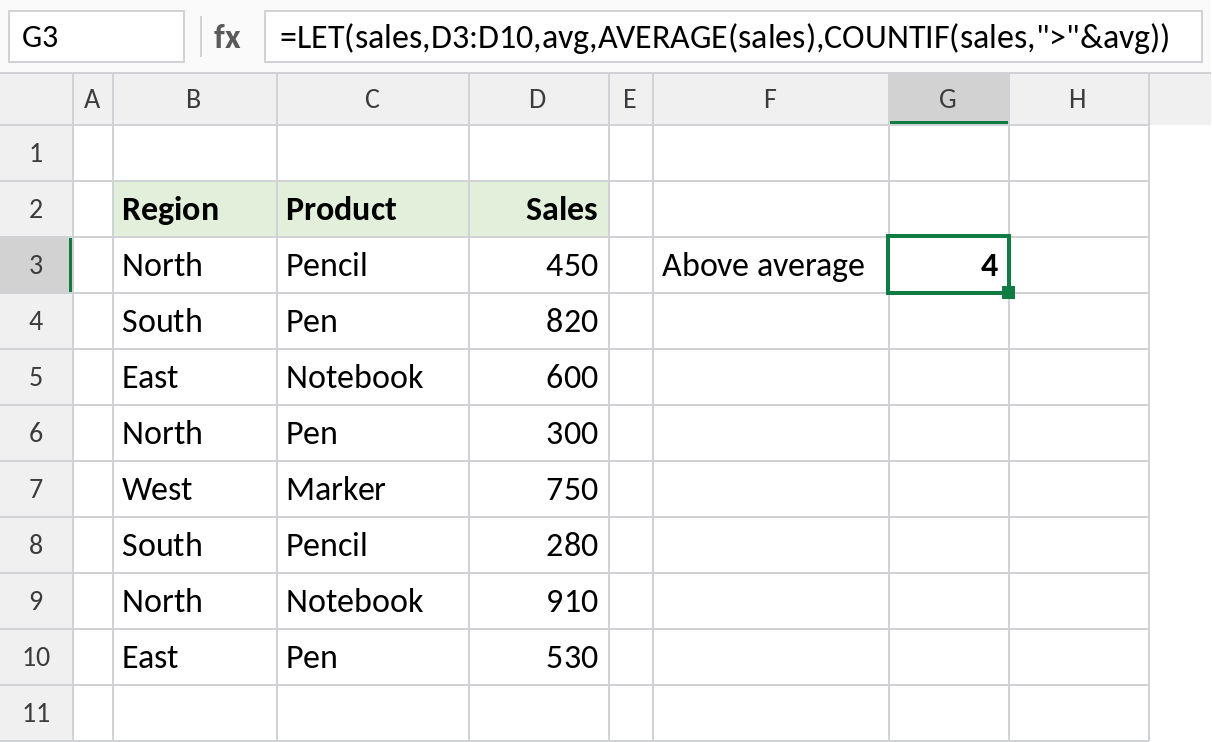The image size is (1212, 742).
Task: Select row 3 header
Action: [x=37, y=265]
